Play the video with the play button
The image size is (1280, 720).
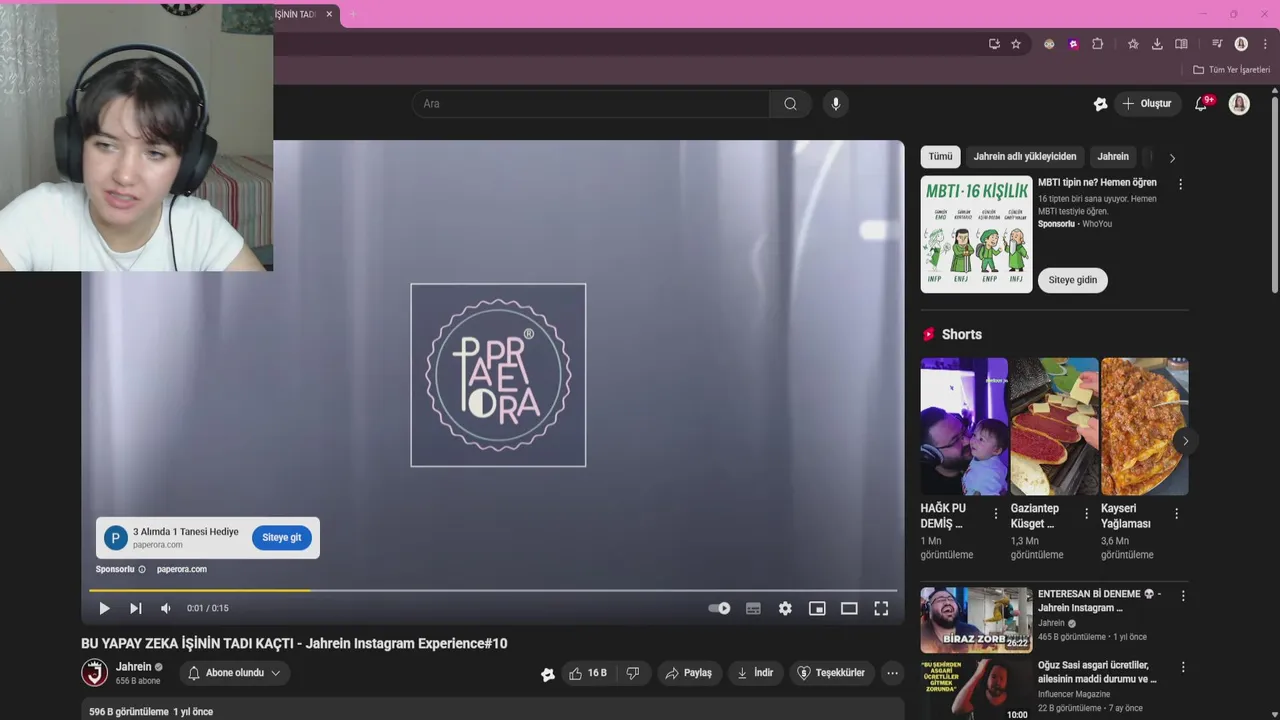pos(104,608)
